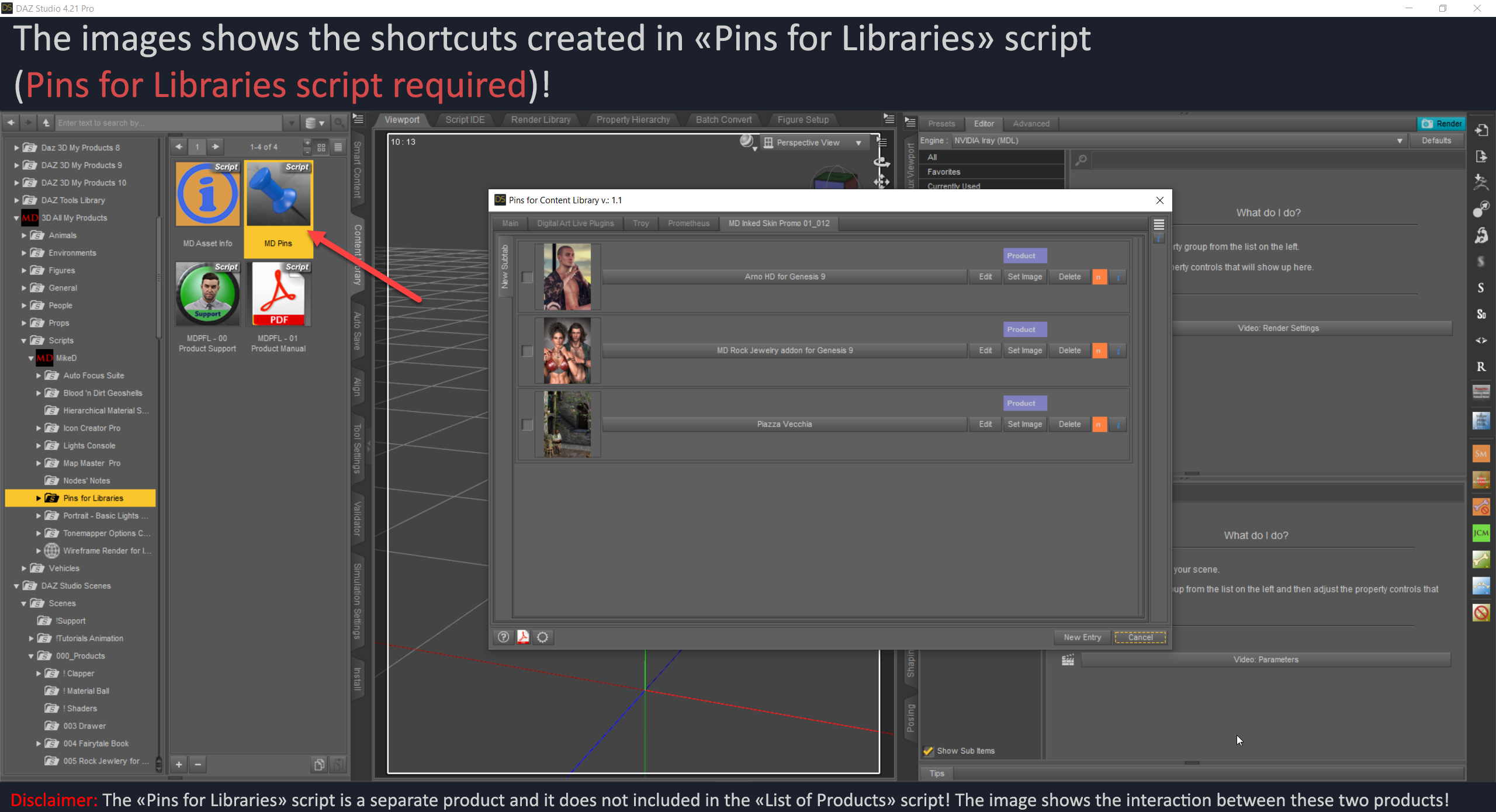Click the render settings search magnifier icon
This screenshot has height=812, width=1496.
click(1081, 159)
